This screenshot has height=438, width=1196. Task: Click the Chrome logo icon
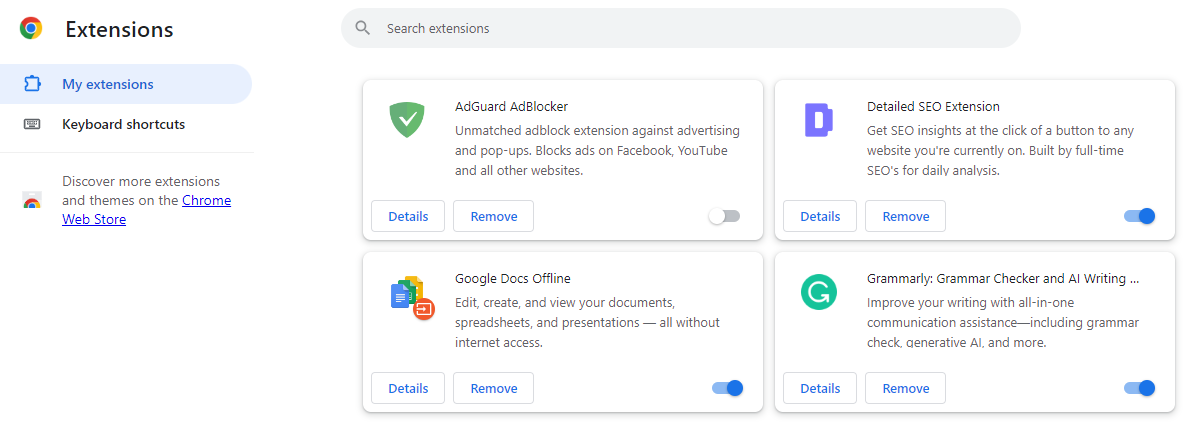31,29
